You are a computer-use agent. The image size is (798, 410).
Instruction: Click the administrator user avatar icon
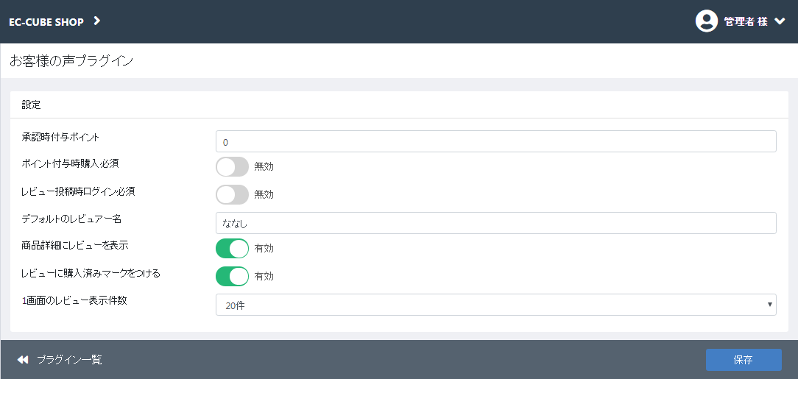click(706, 21)
